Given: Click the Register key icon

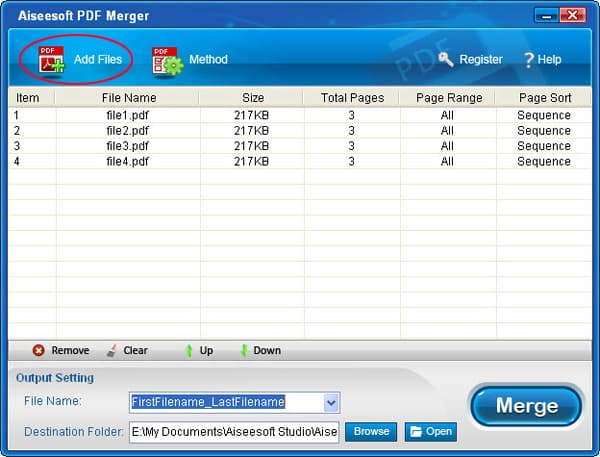Looking at the screenshot, I should [445, 60].
